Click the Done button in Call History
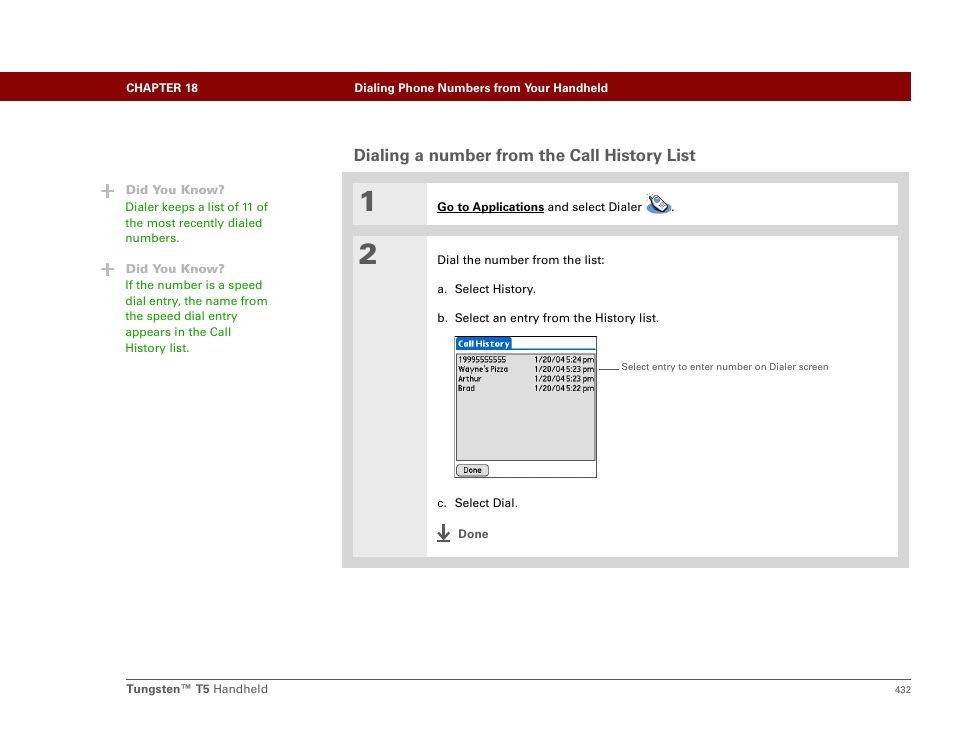The width and height of the screenshot is (954, 738). pos(472,470)
